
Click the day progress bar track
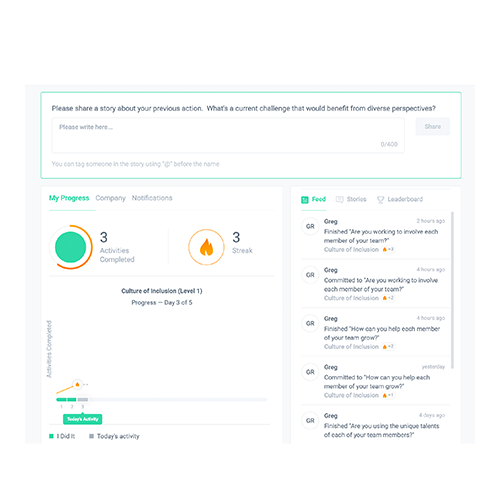coord(162,399)
